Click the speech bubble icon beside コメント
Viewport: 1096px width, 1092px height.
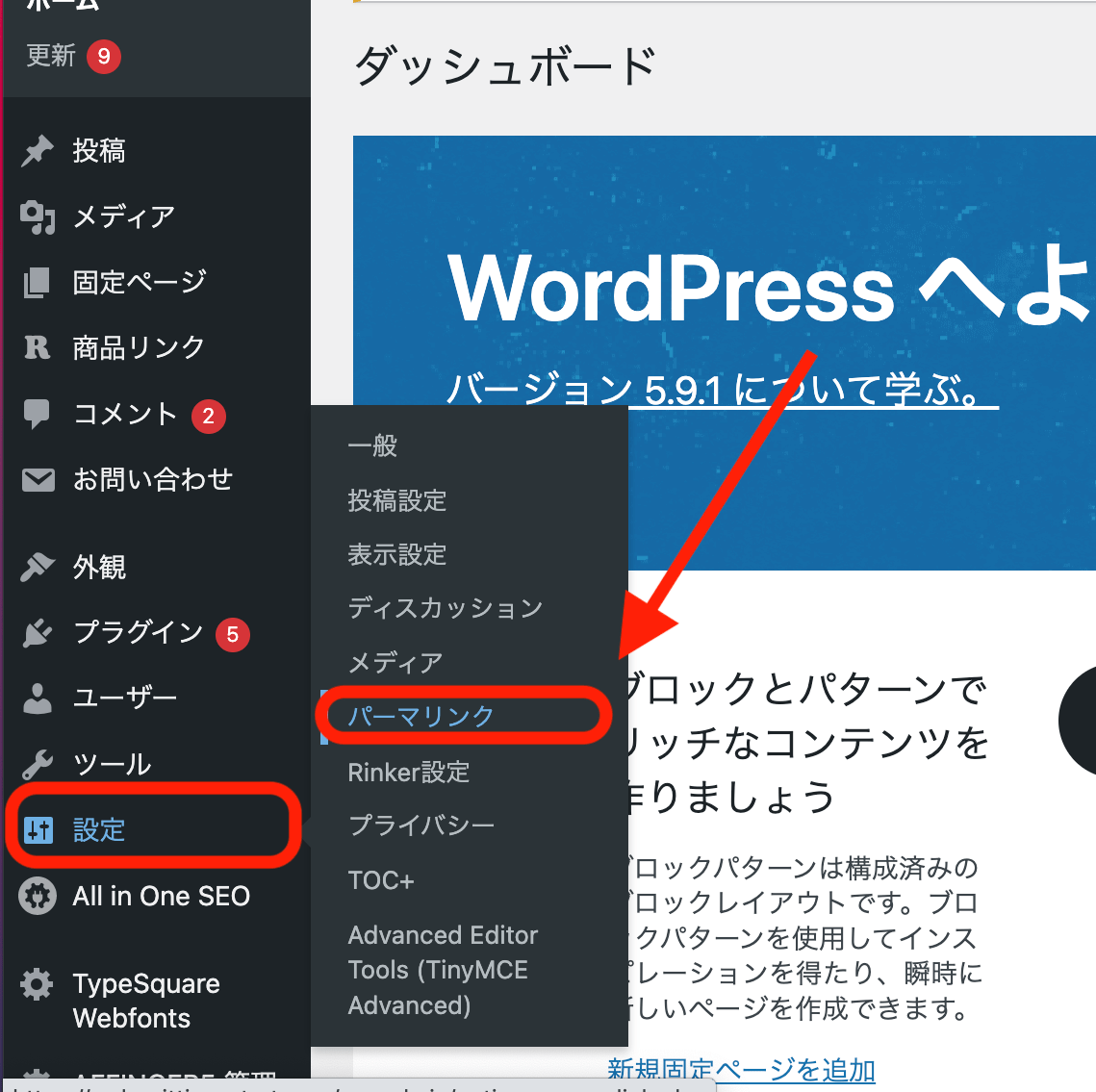[37, 413]
